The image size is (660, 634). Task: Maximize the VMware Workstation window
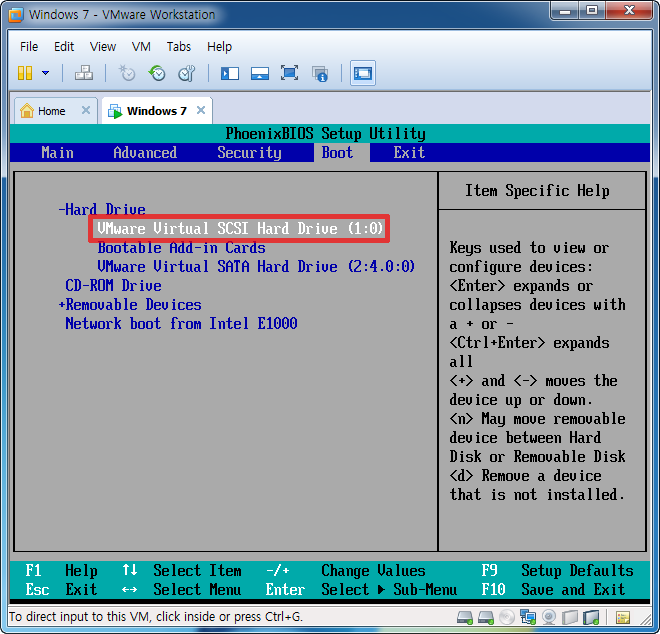[x=592, y=11]
